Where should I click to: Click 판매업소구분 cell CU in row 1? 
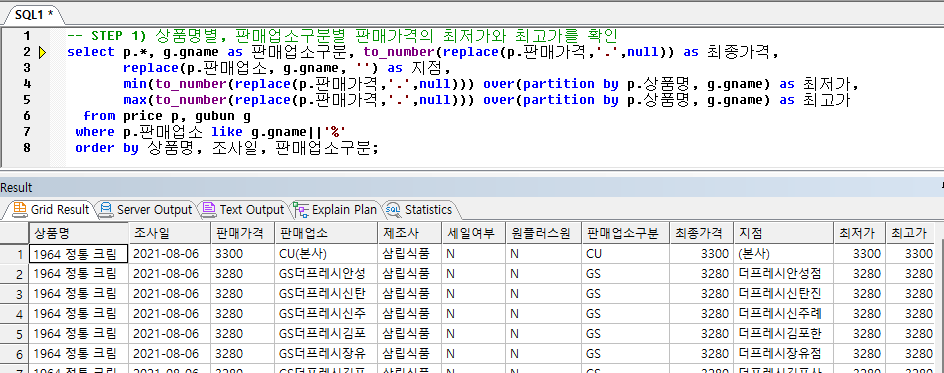pyautogui.click(x=626, y=254)
